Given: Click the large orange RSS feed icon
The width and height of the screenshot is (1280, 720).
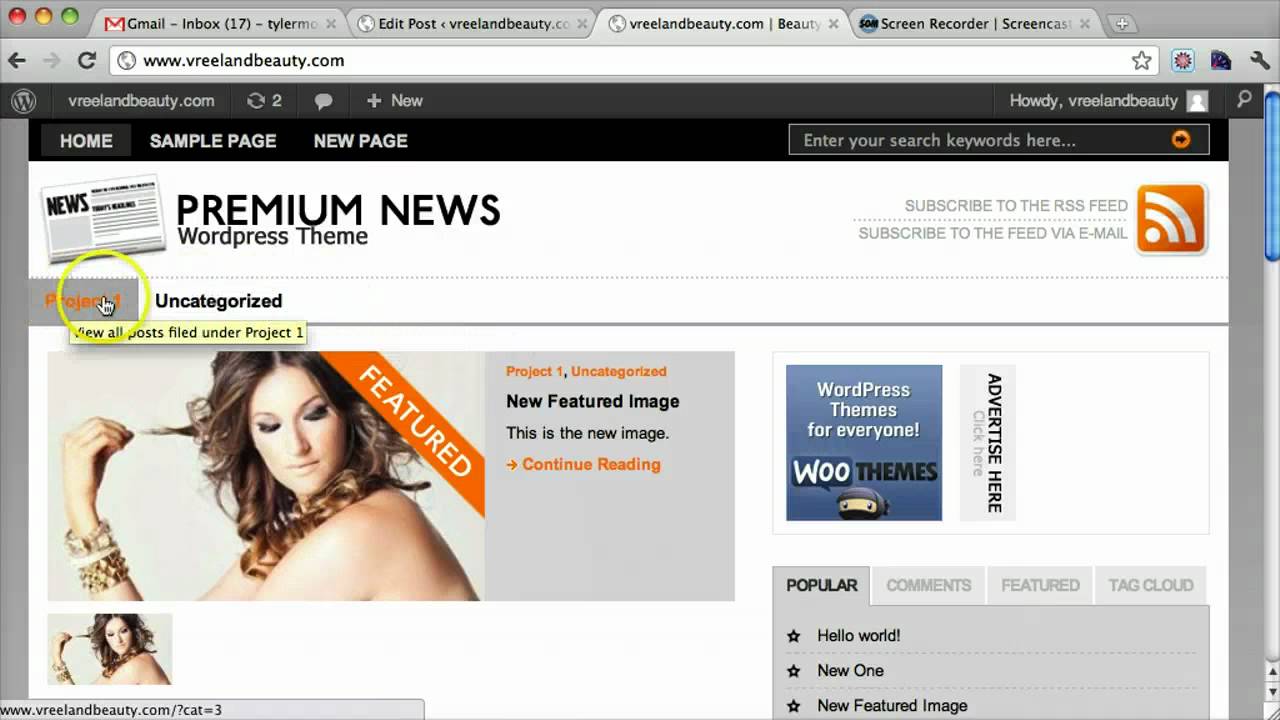Looking at the screenshot, I should pos(1171,219).
